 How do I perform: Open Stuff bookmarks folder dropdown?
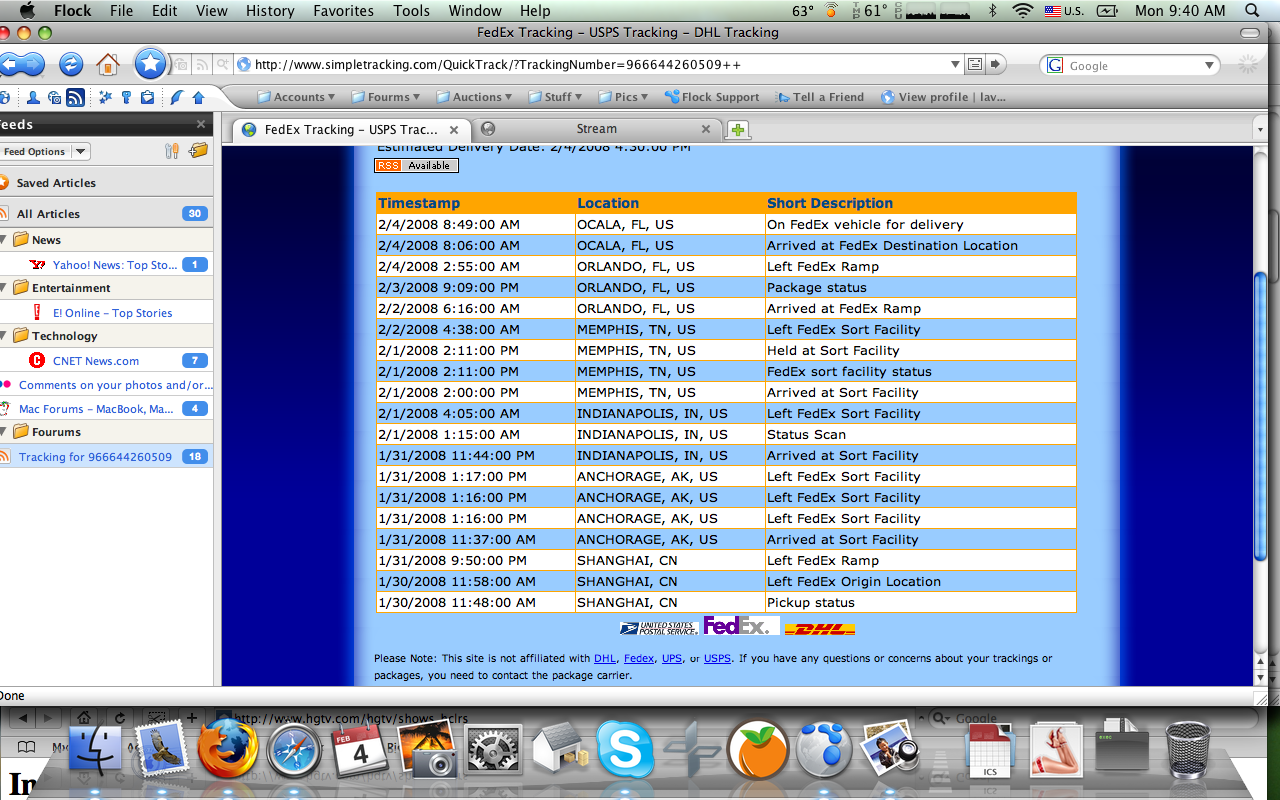[x=555, y=97]
